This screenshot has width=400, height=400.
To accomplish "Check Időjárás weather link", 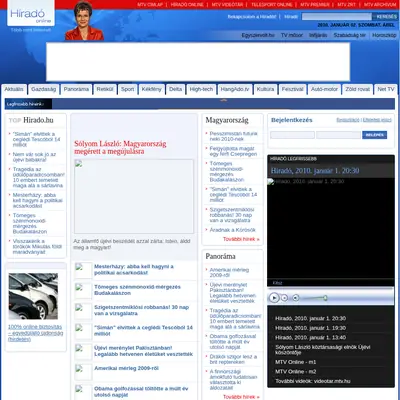I will pos(318,35).
